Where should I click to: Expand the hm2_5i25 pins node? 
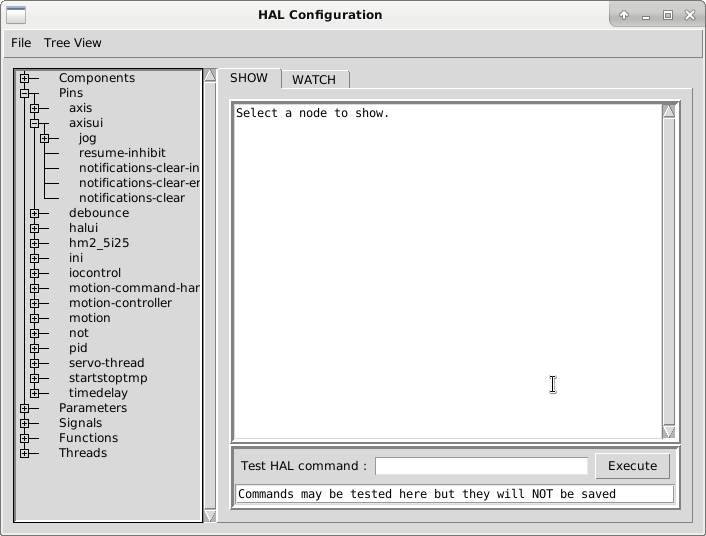pos(34,243)
